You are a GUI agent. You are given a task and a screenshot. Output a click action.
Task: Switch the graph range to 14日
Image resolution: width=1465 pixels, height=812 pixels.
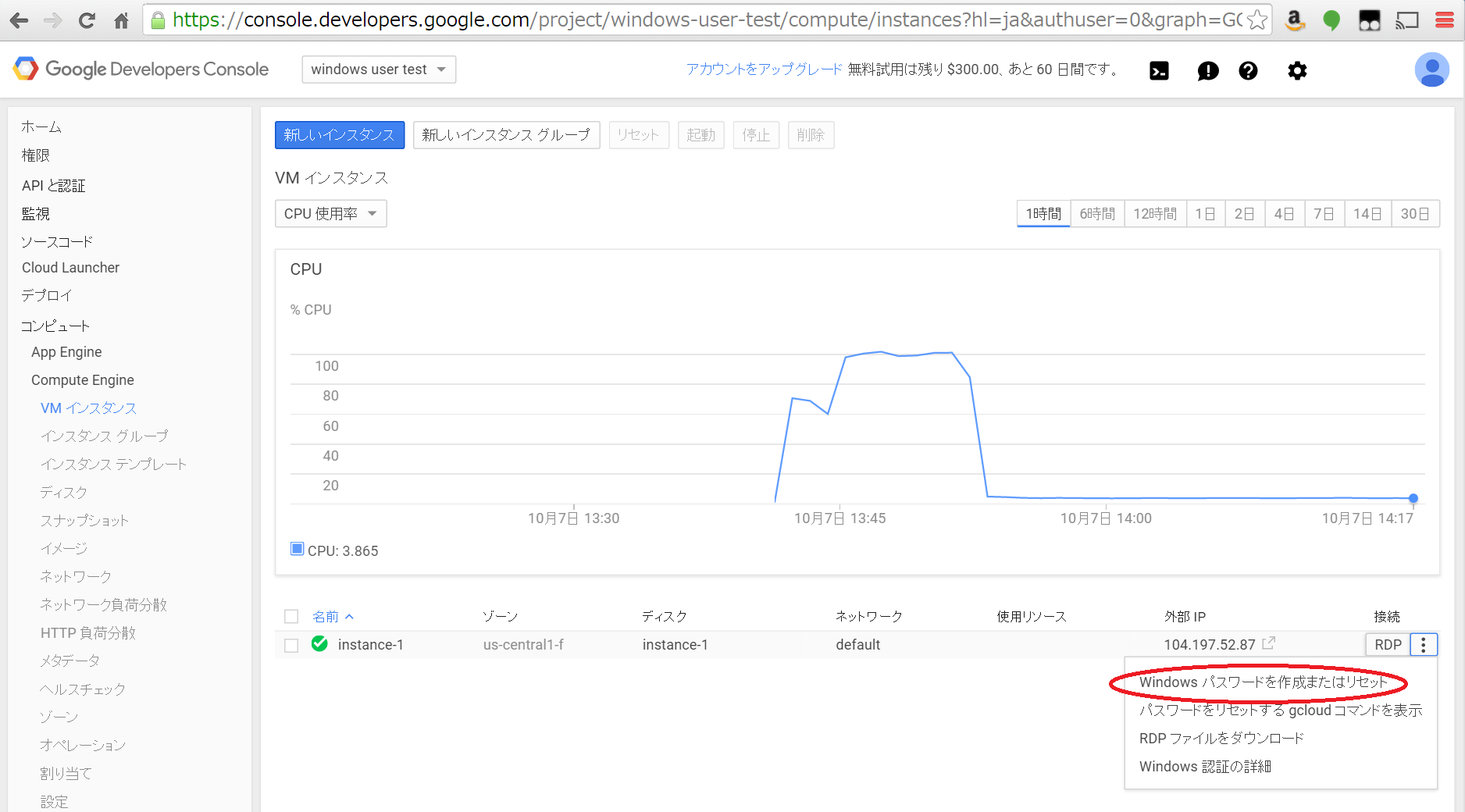coord(1367,214)
